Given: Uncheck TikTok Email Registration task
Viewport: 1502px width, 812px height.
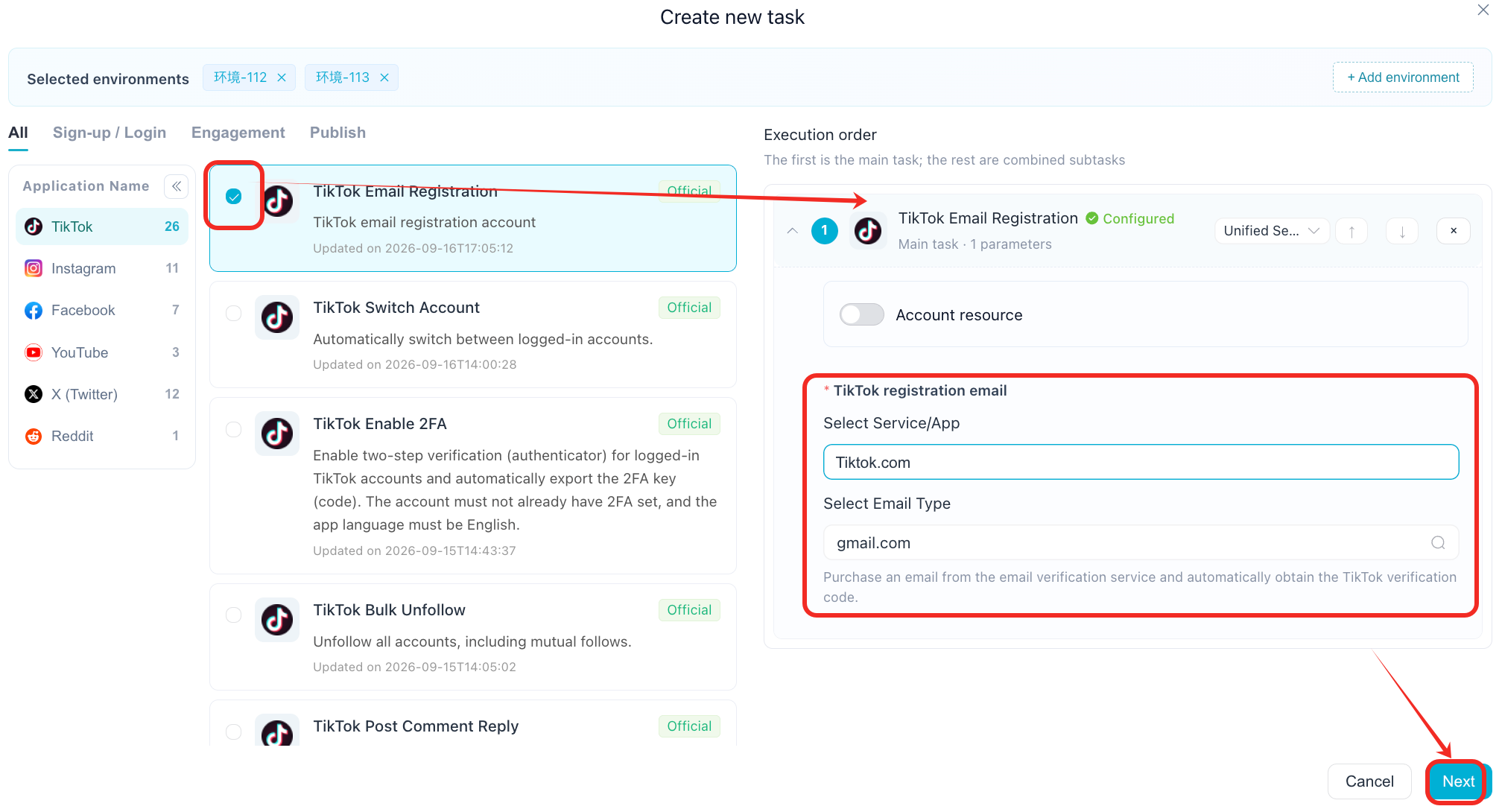Looking at the screenshot, I should pos(234,197).
